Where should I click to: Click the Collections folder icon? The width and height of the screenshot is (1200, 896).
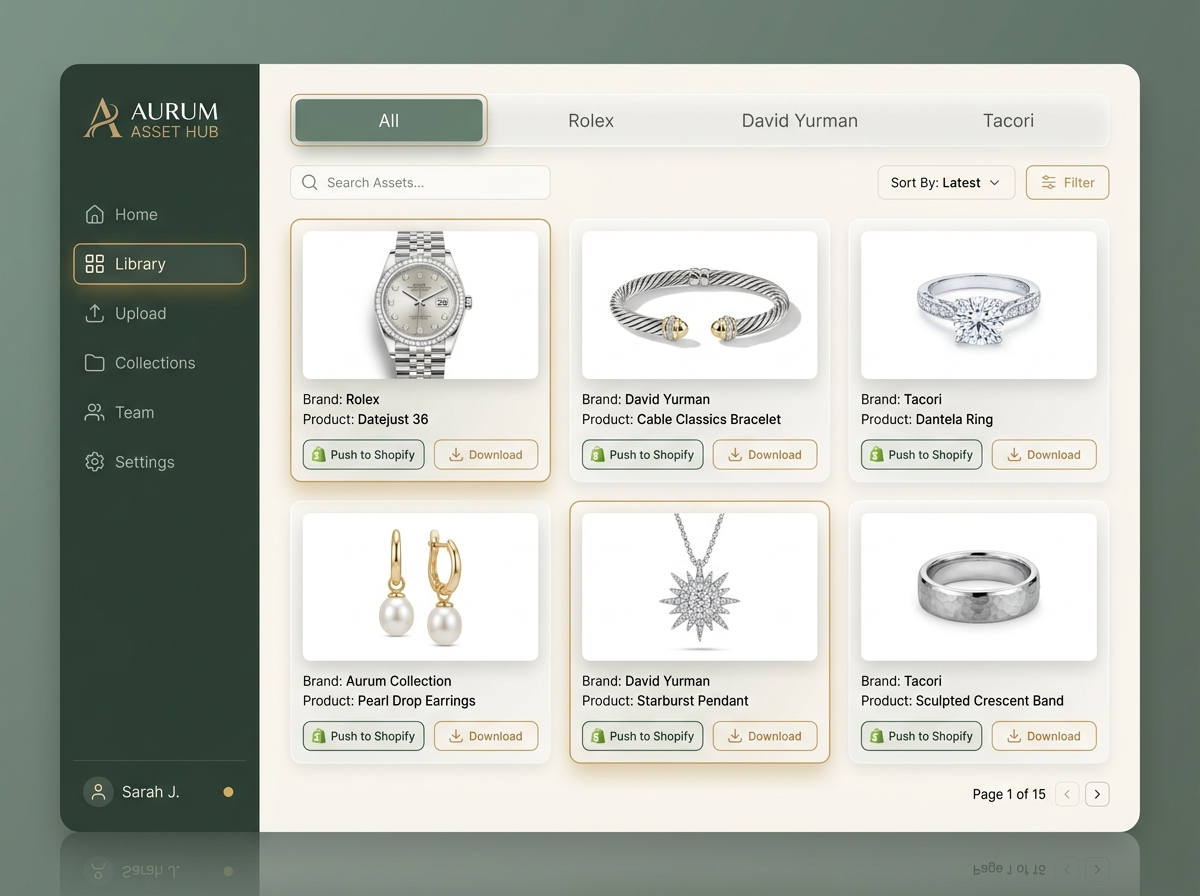[x=95, y=363]
